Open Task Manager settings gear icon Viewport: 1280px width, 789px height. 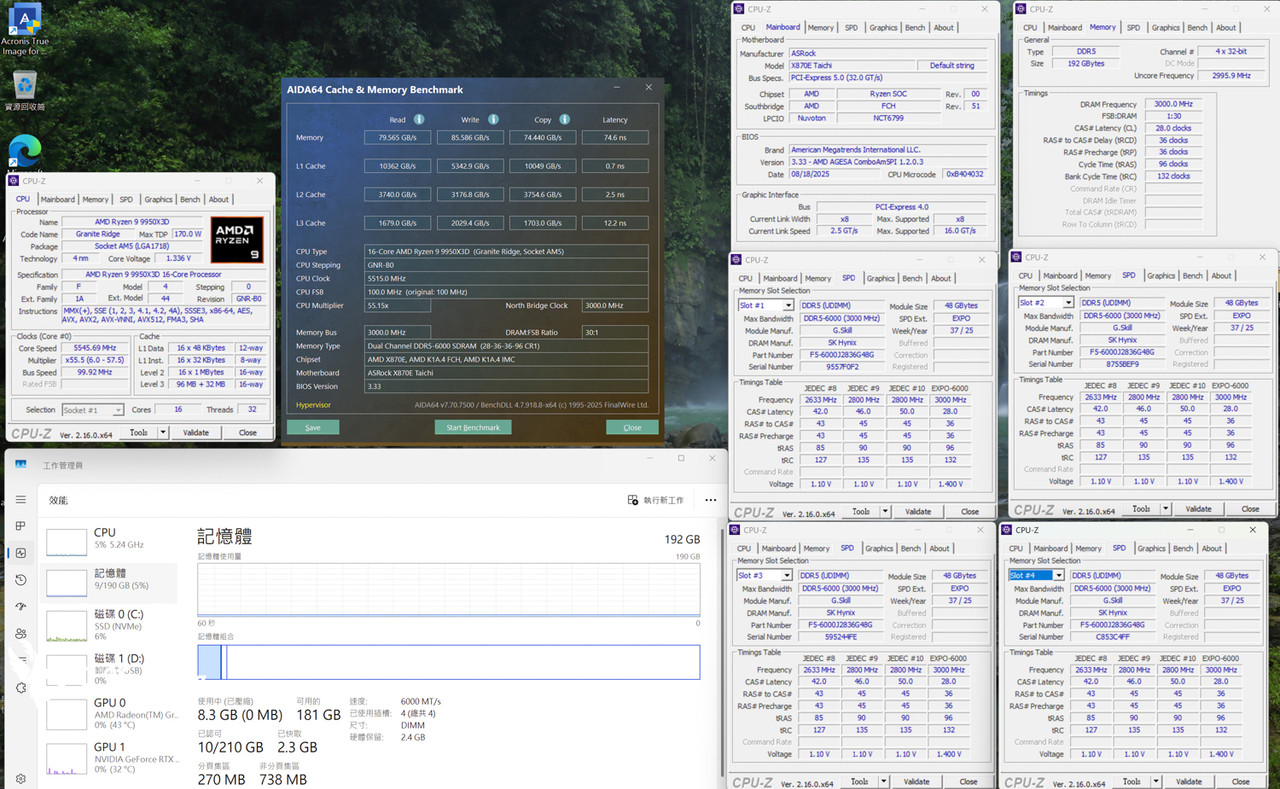click(x=21, y=779)
